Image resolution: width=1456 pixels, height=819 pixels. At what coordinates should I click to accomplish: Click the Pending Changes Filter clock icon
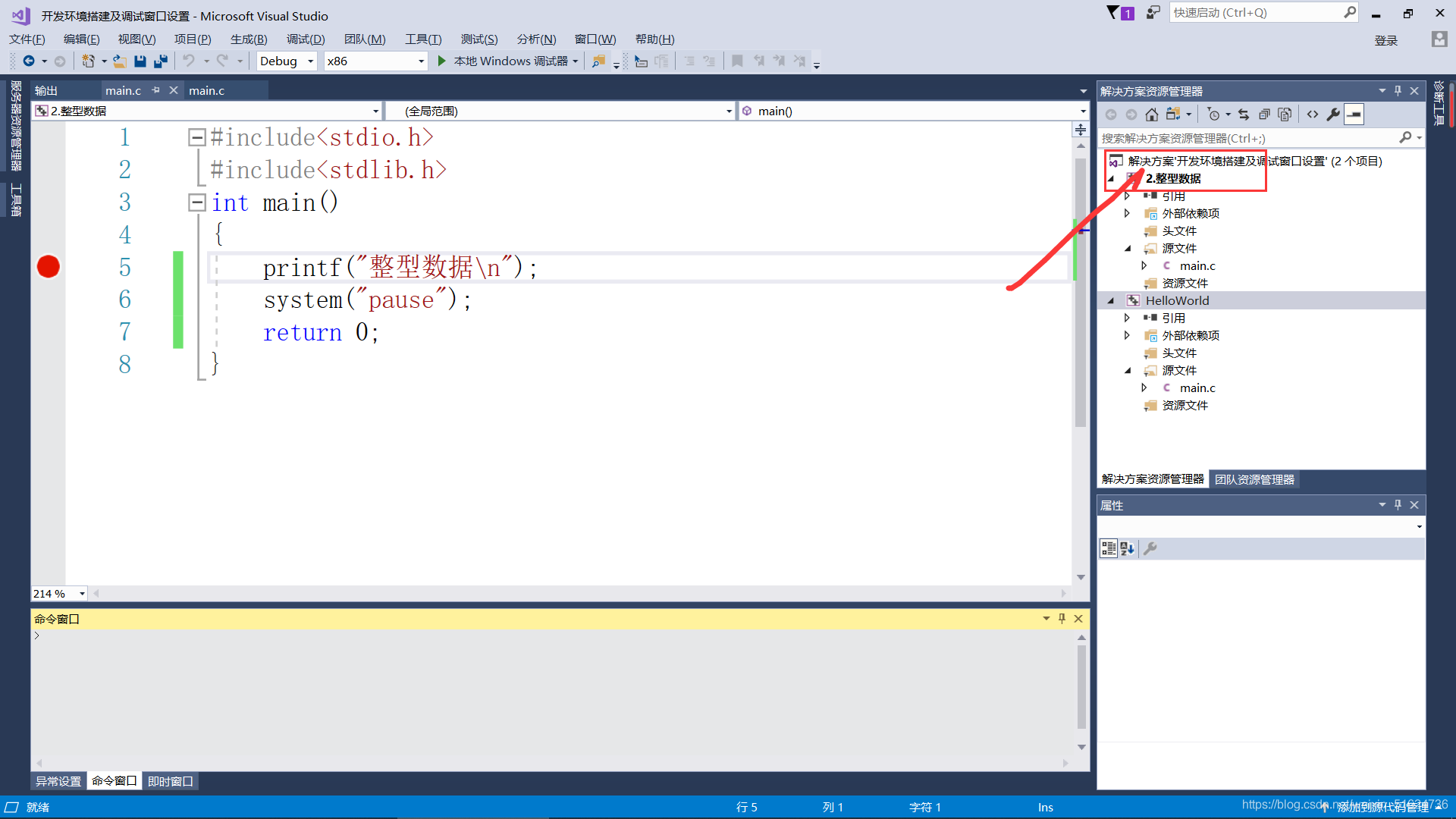1213,115
